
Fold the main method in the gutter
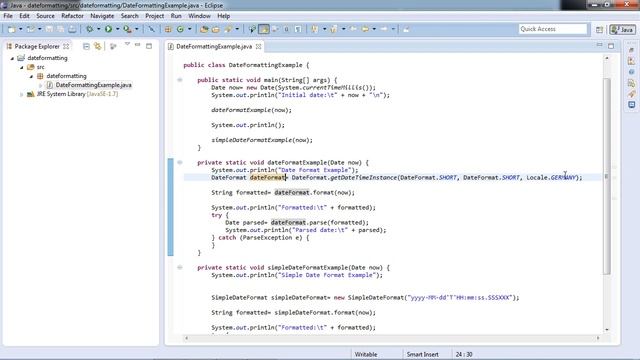coord(180,80)
